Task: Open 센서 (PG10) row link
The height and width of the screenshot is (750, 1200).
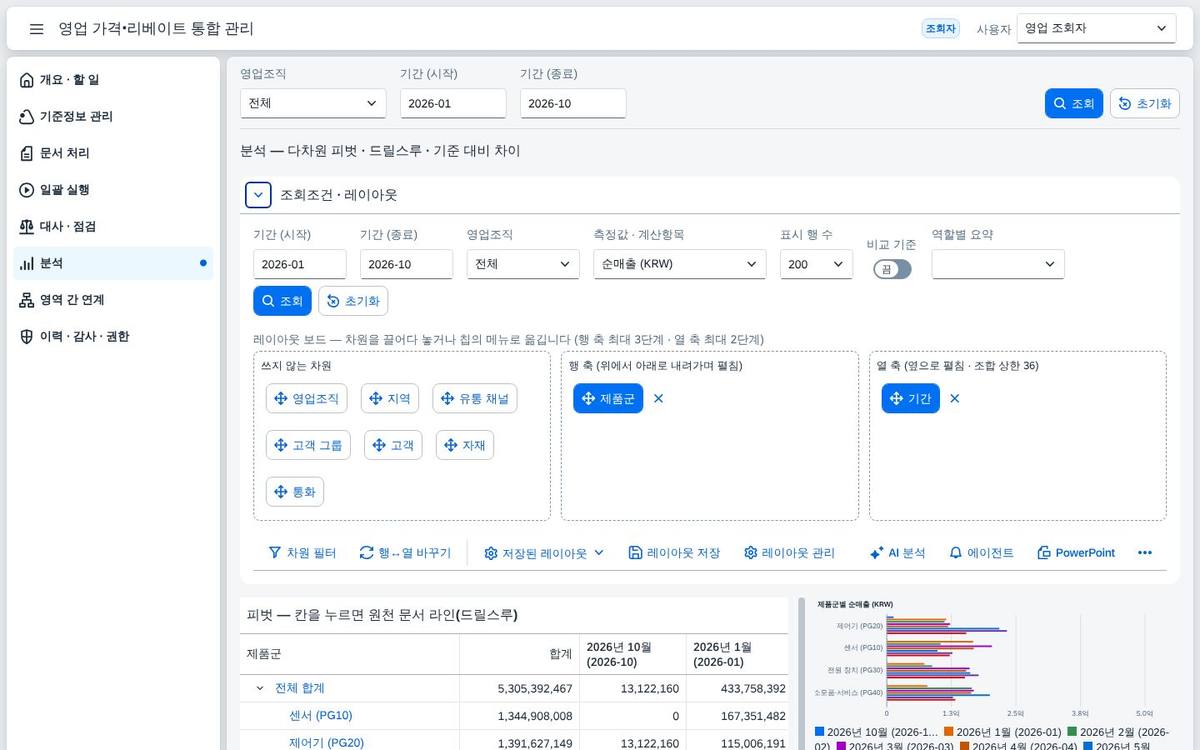Action: coord(320,716)
